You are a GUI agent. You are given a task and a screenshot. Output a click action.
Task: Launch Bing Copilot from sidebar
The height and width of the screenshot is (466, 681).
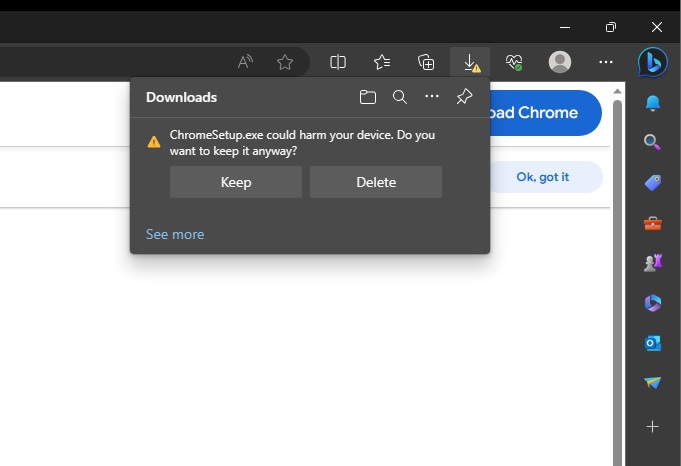click(x=653, y=62)
